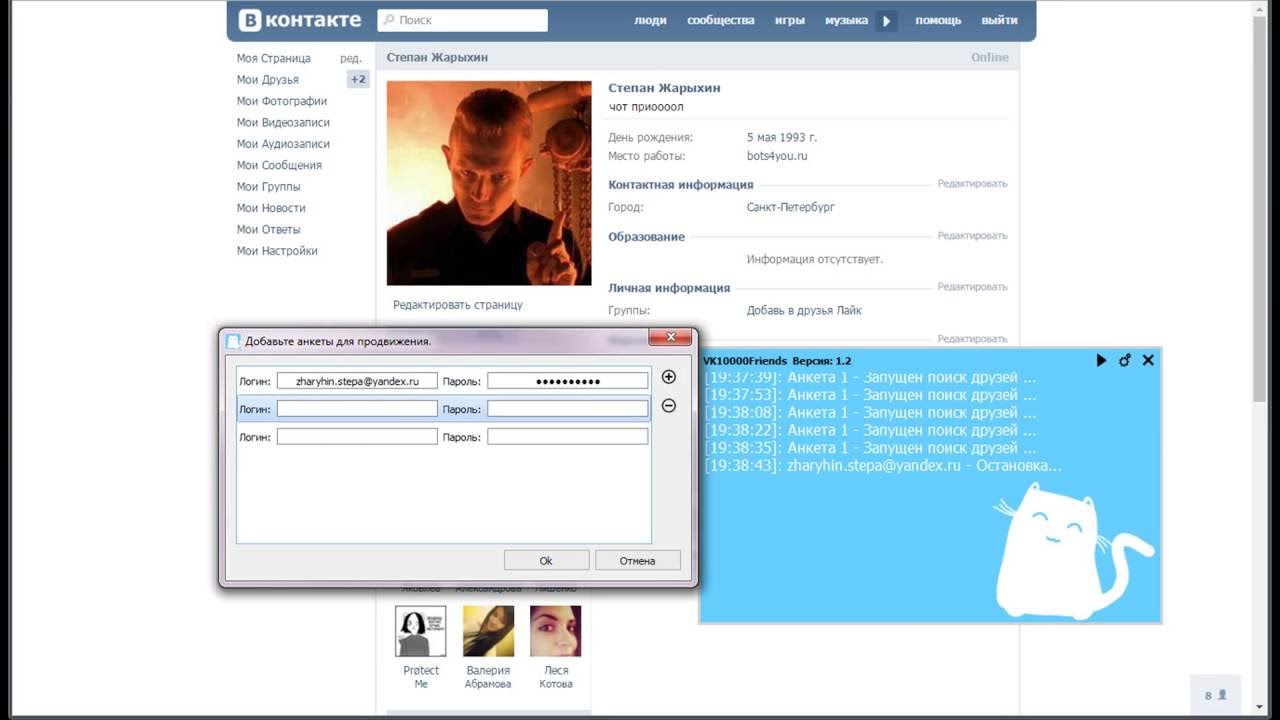Click log line starting '[19:37:39]'
Screen dimensions: 1280x720
tap(870, 378)
